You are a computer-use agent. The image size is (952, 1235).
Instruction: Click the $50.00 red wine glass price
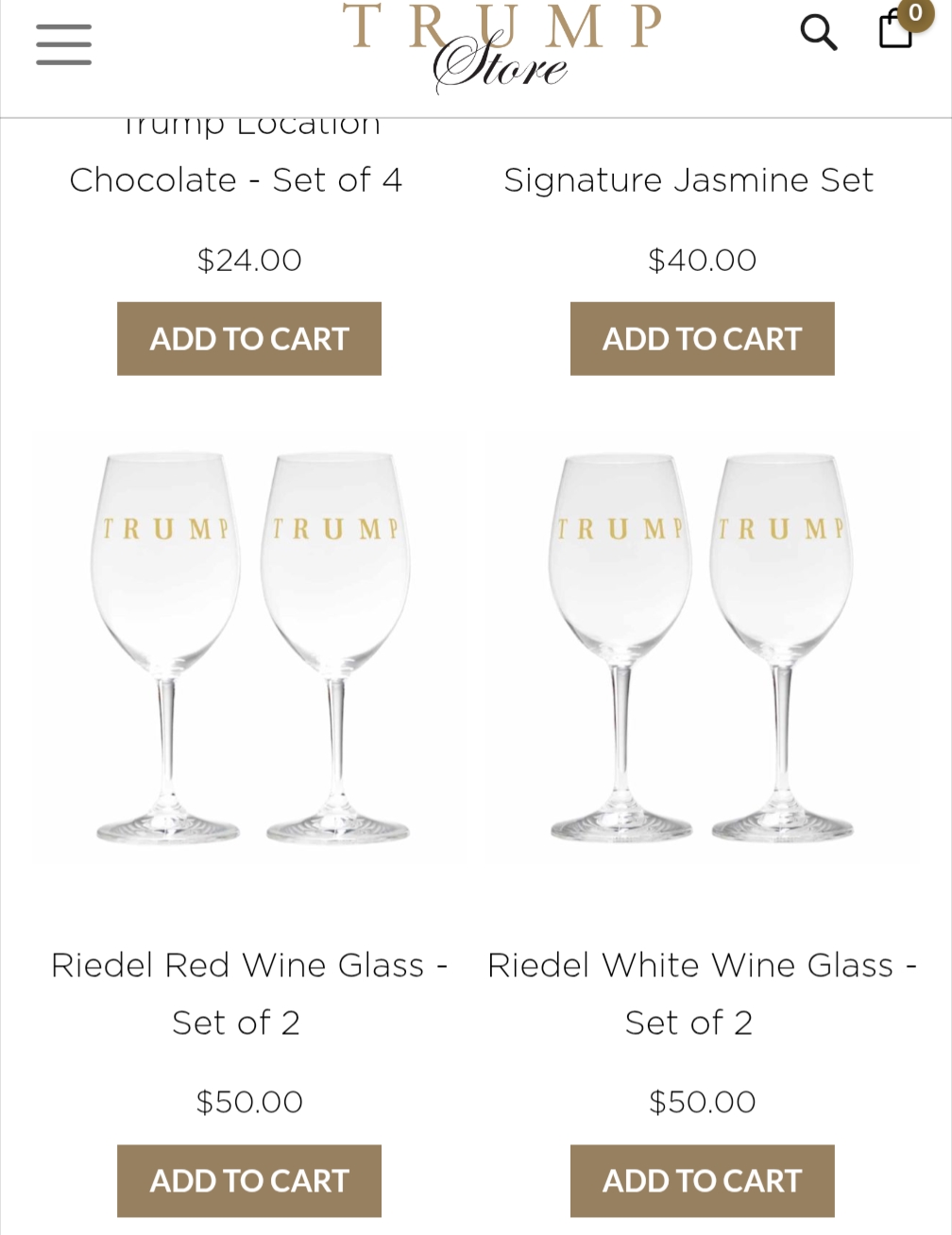(249, 1102)
